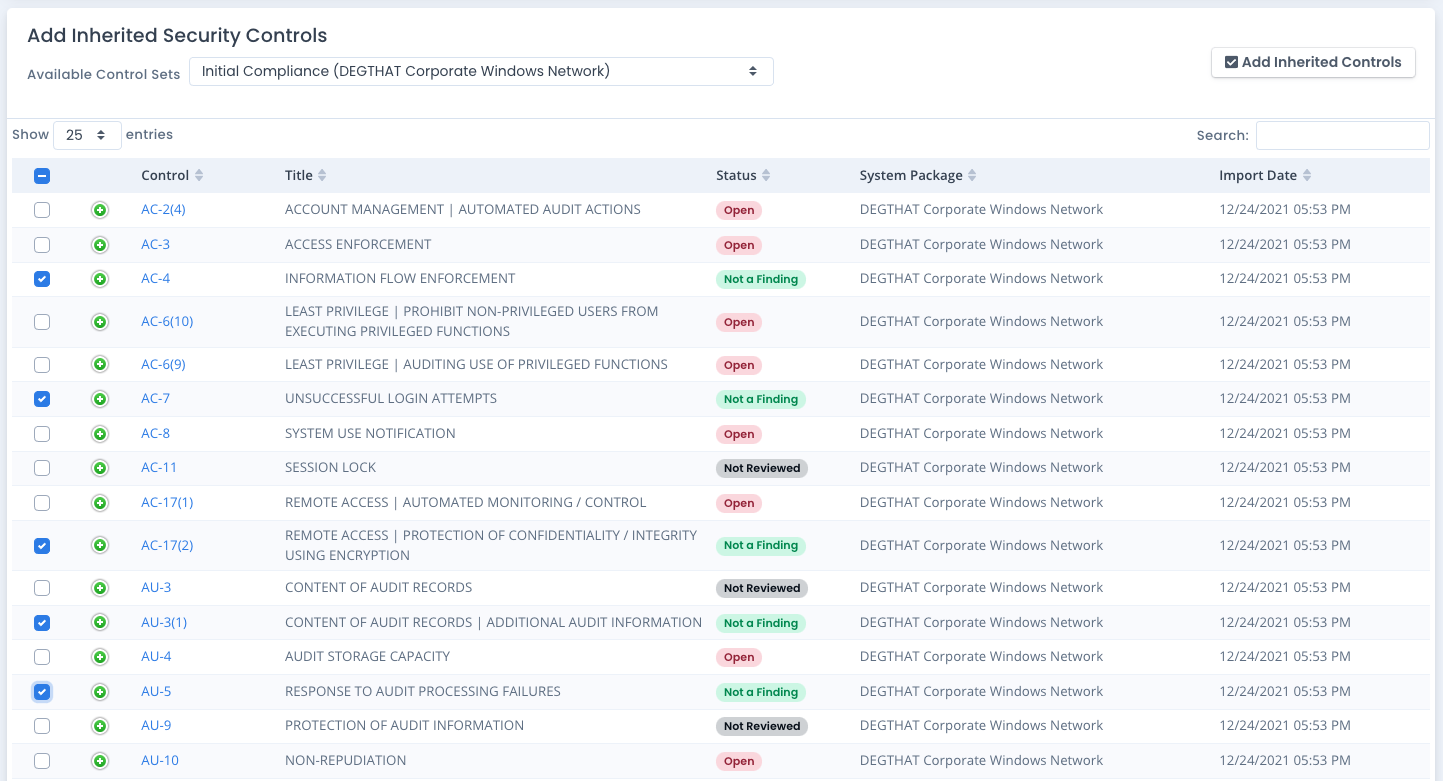Open the AC-4 control link
Viewport: 1443px width, 781px height.
click(x=156, y=279)
